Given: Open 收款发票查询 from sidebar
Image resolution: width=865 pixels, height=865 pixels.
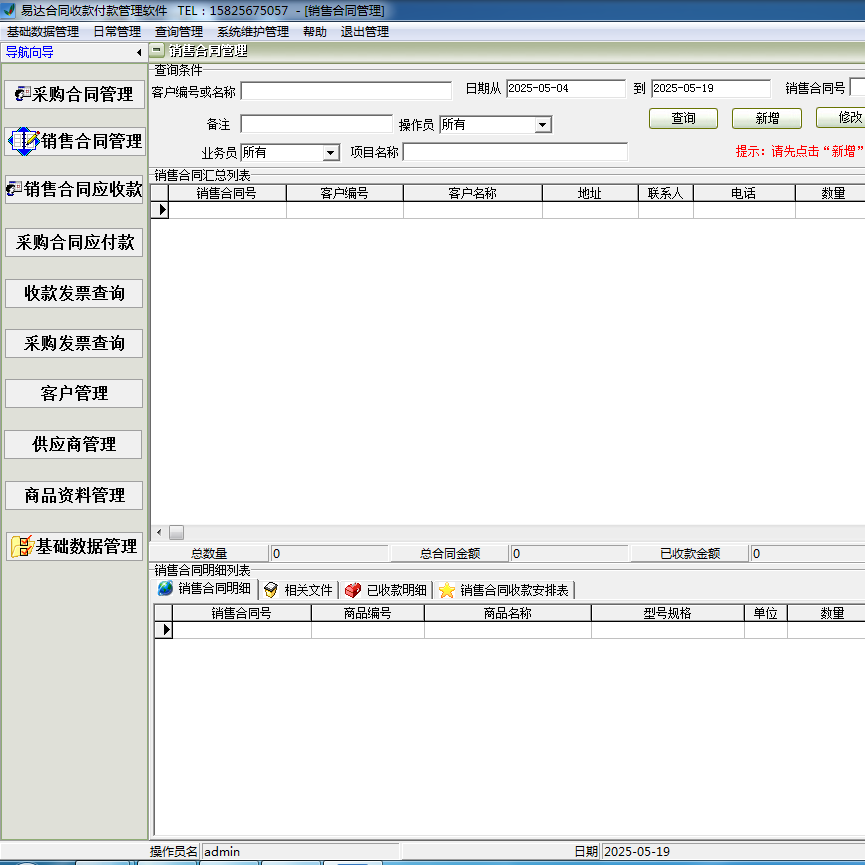Looking at the screenshot, I should [x=74, y=293].
